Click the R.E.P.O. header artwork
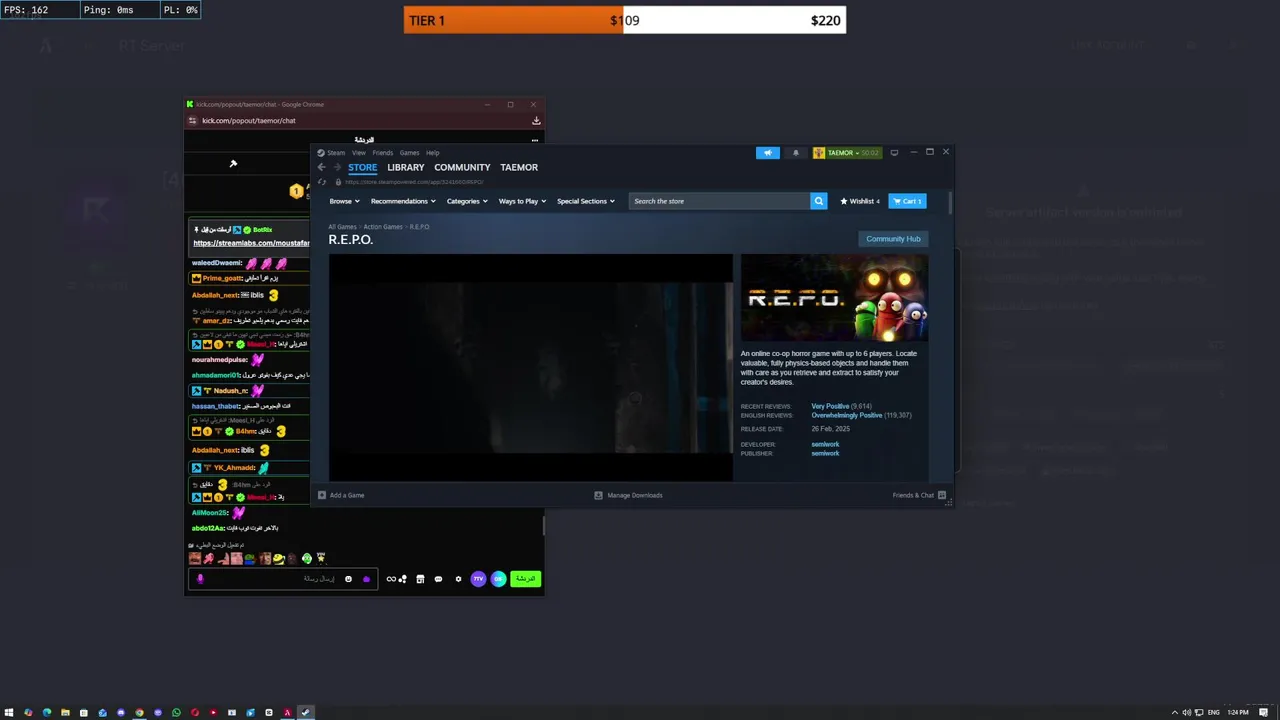Image resolution: width=1280 pixels, height=720 pixels. click(834, 298)
